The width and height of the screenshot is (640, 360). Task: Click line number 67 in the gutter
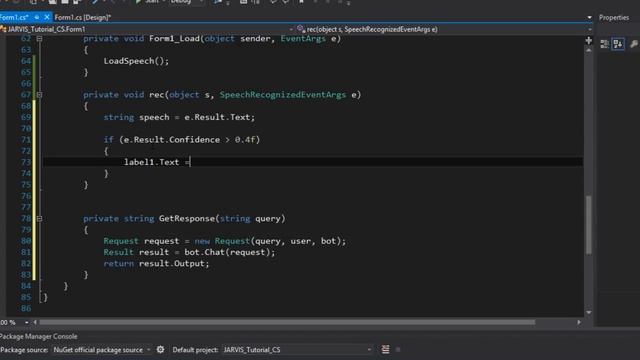coord(25,95)
